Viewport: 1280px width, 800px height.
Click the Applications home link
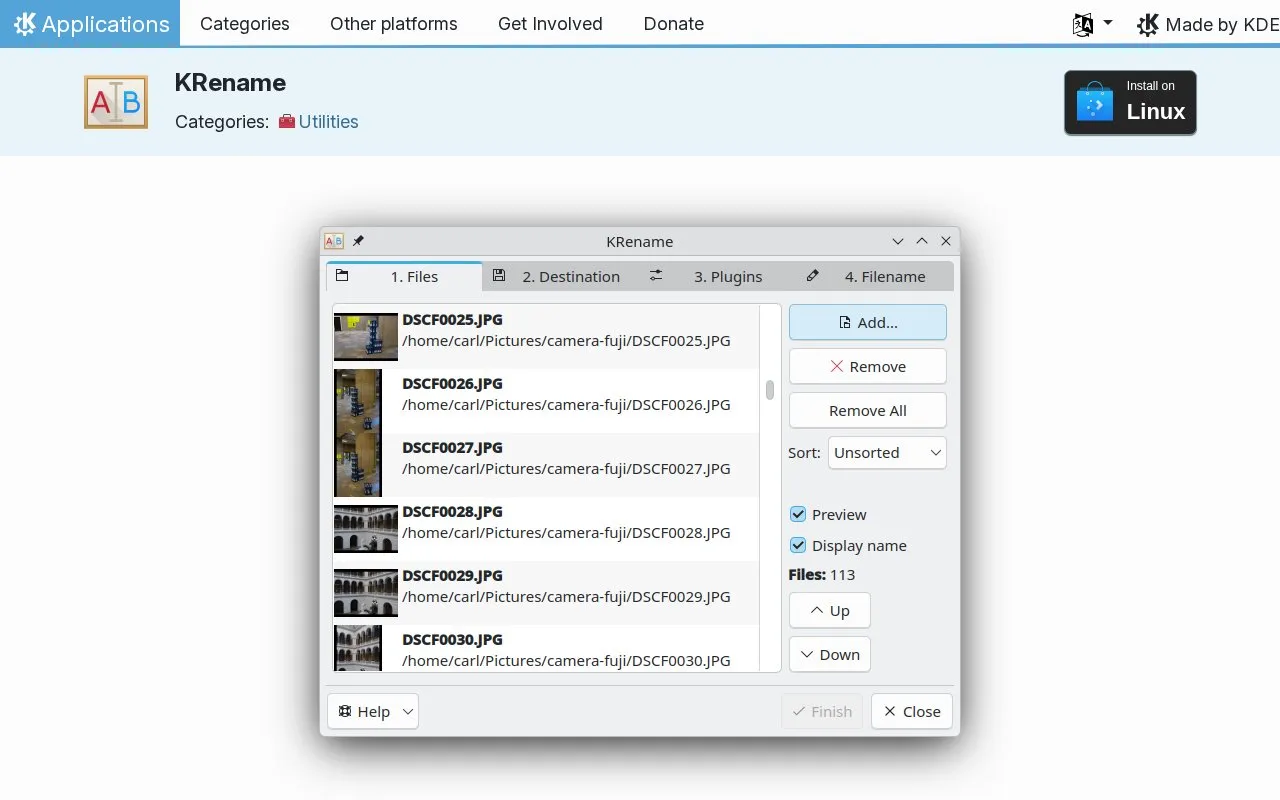coord(90,24)
